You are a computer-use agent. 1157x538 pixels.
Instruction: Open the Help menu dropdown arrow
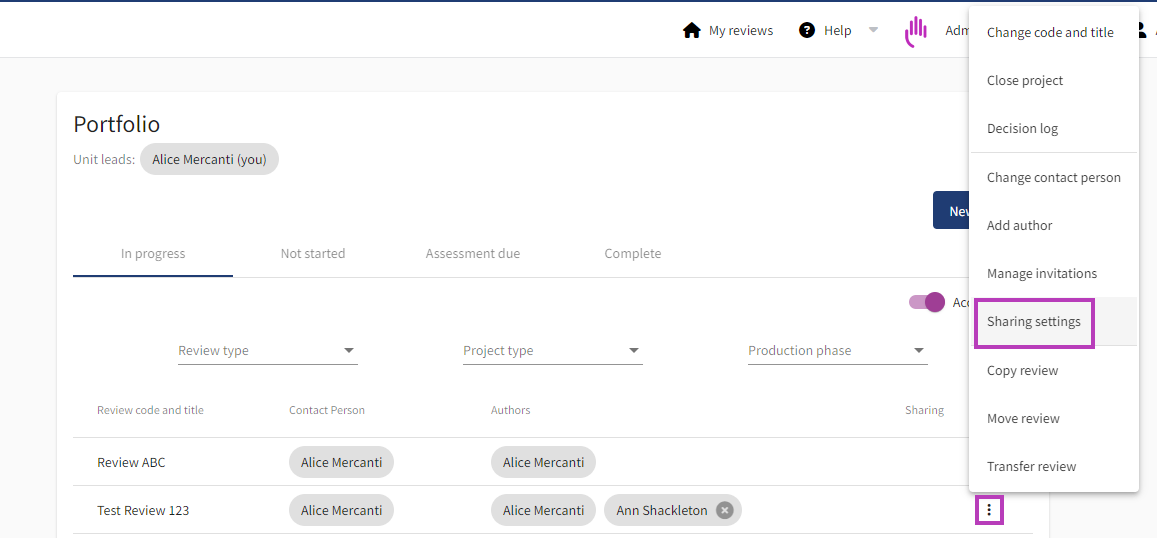pos(873,30)
